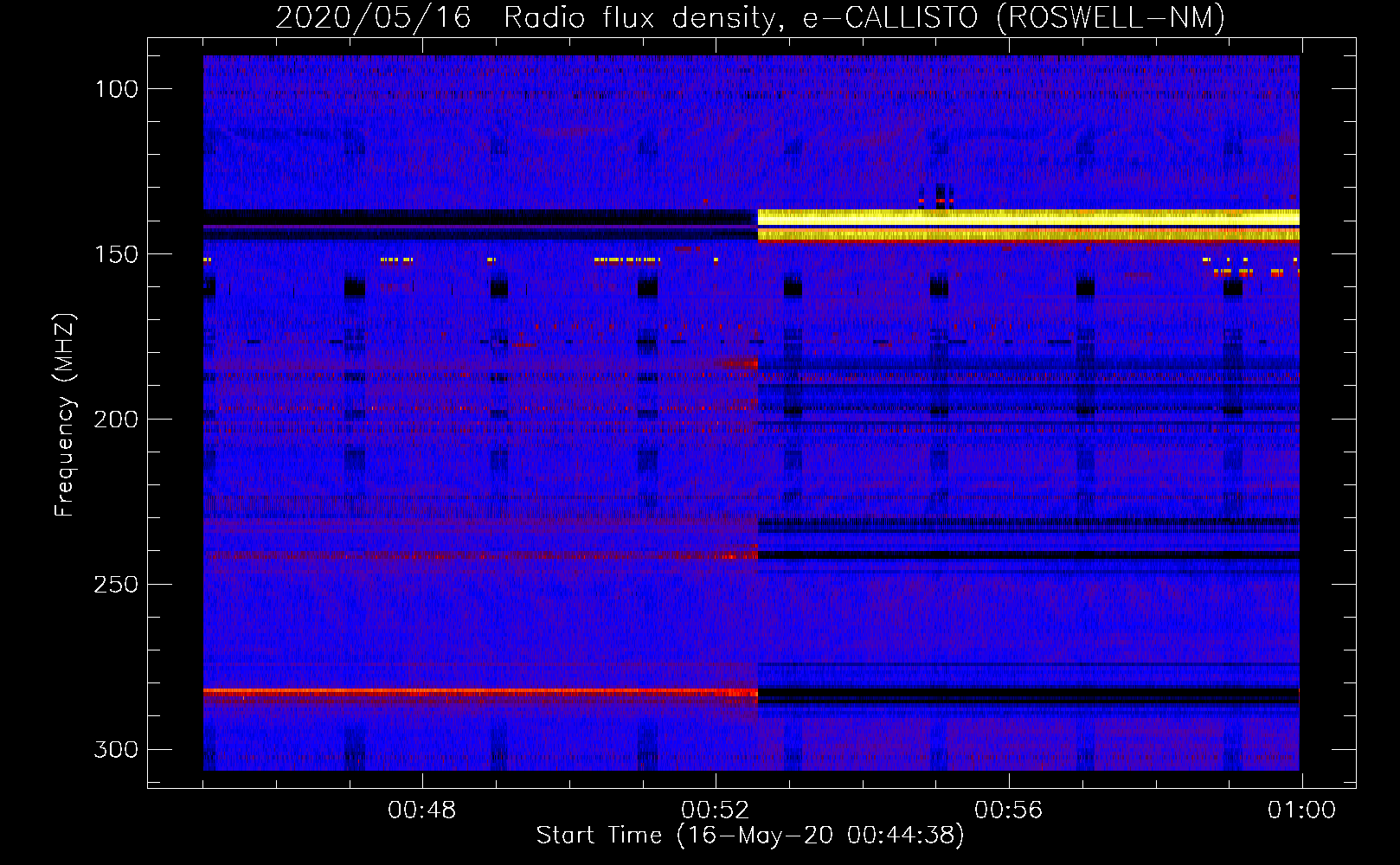Click the 00:48 time tick label
Screen dimensions: 1400x865
[422, 811]
